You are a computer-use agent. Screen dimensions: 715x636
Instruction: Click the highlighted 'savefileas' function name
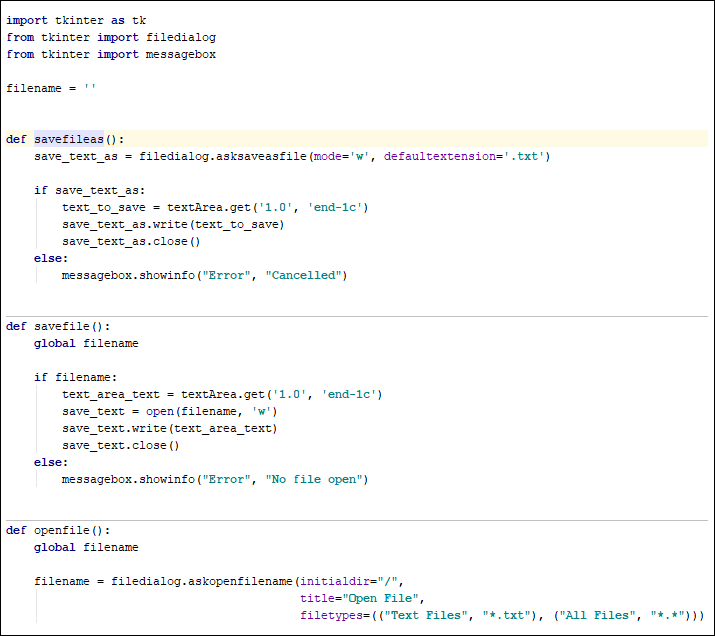click(69, 139)
